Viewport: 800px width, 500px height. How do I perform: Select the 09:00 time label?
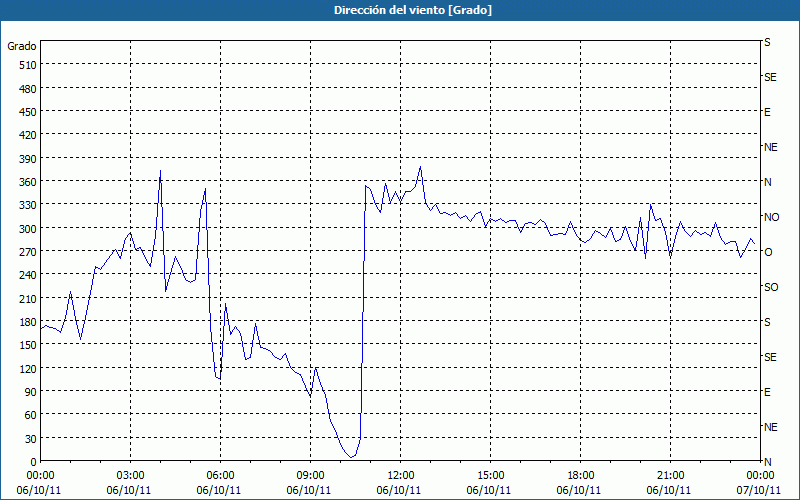(x=310, y=476)
